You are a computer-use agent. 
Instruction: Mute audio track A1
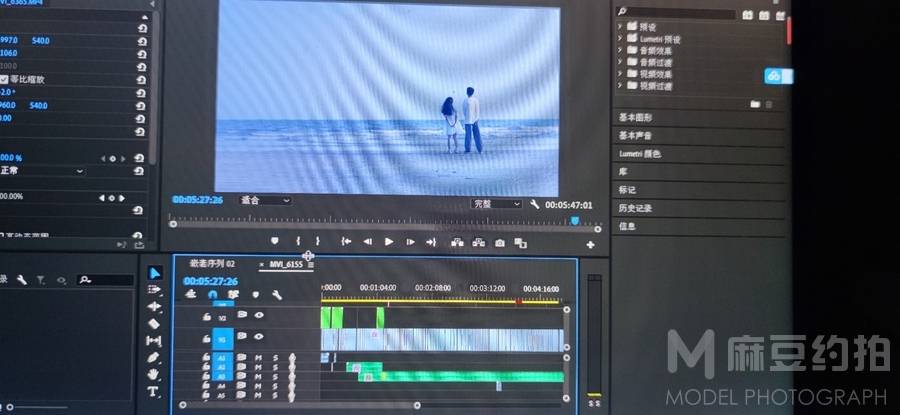click(258, 358)
